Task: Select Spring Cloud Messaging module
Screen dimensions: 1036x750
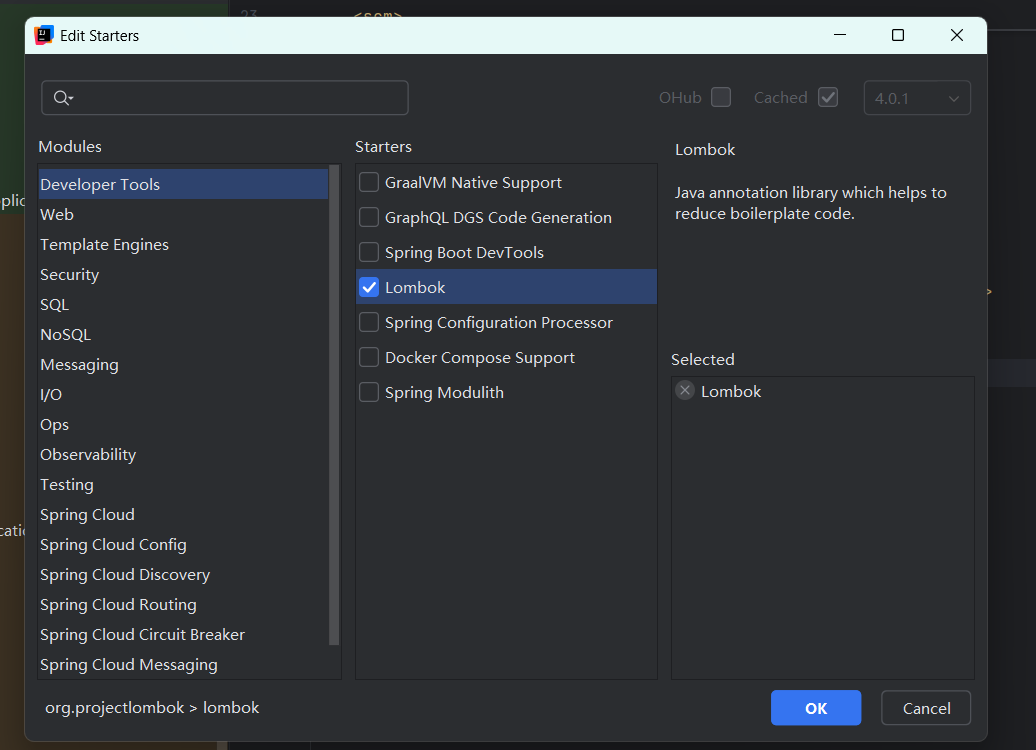Action: (x=183, y=665)
